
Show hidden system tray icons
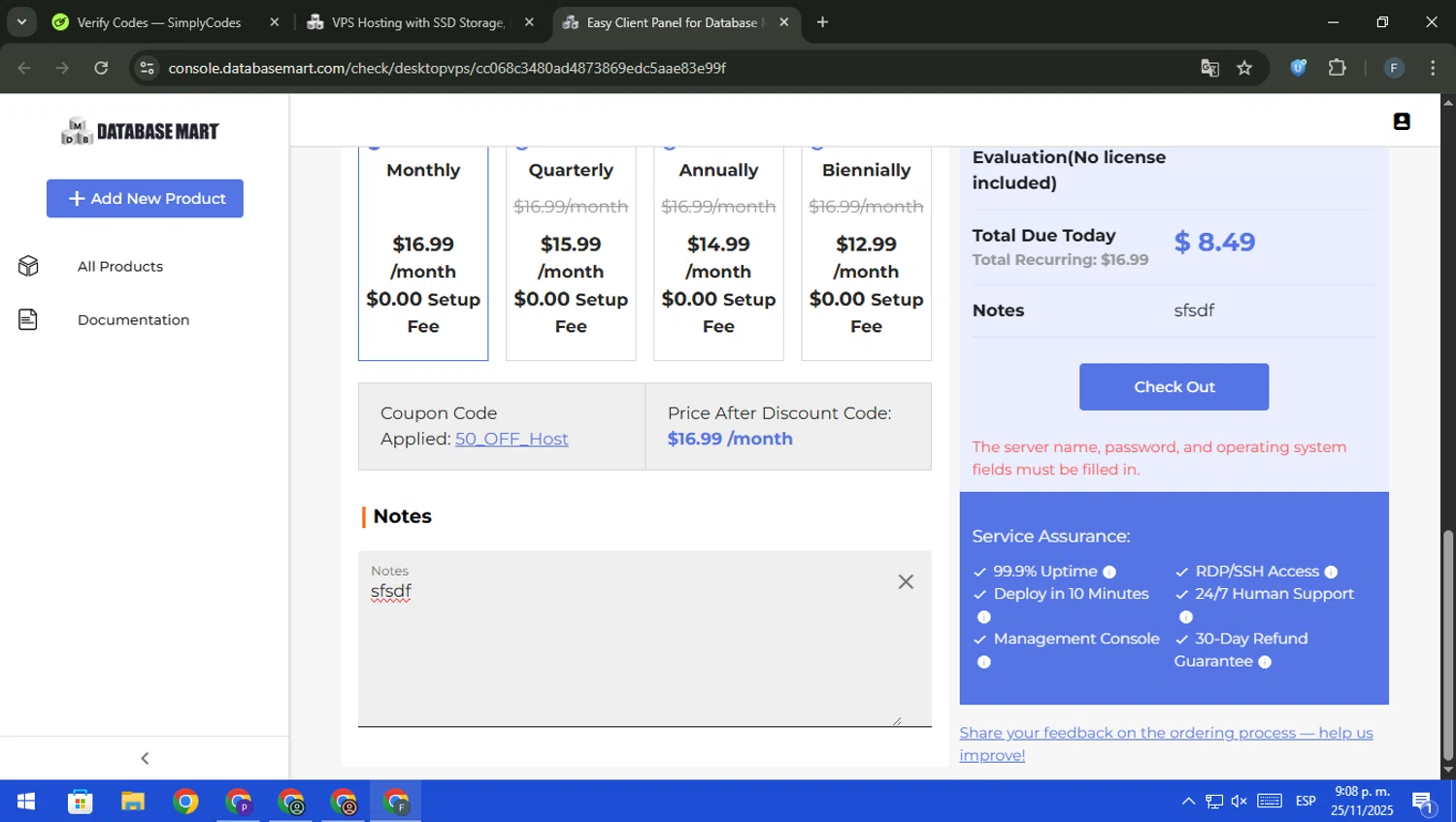point(1188,801)
